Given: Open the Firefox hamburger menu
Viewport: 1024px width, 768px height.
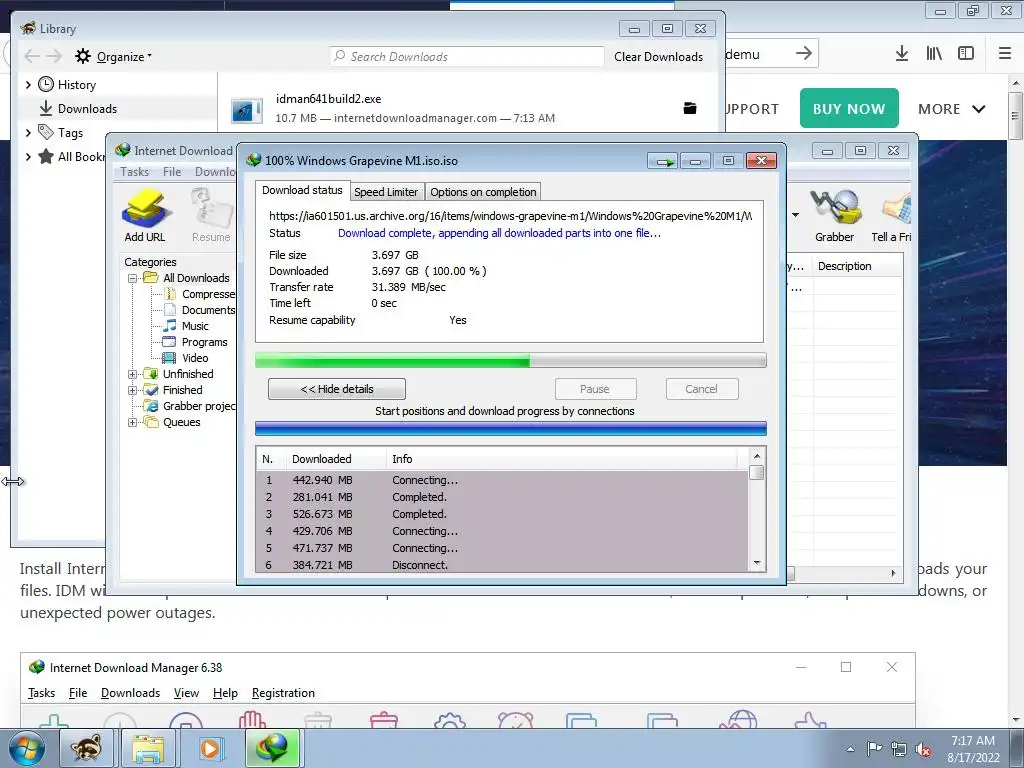Looking at the screenshot, I should point(1005,54).
